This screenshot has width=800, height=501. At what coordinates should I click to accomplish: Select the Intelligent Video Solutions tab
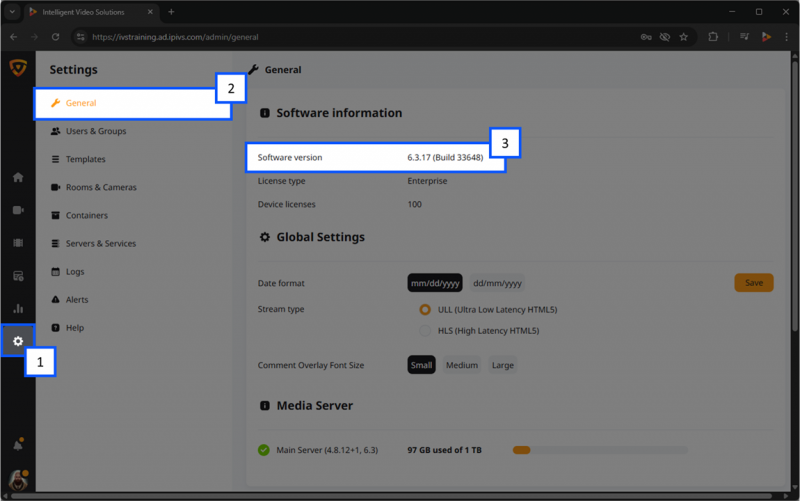click(x=92, y=12)
